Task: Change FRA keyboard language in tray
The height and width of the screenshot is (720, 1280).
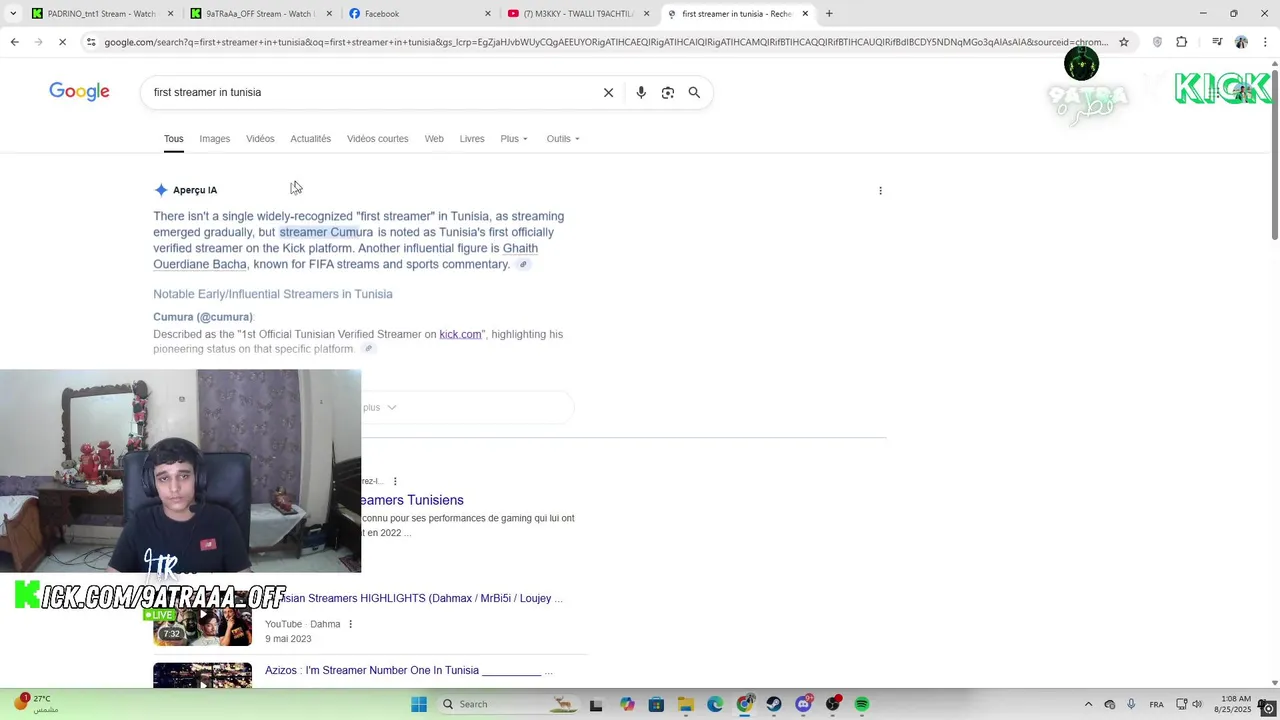Action: (1156, 704)
